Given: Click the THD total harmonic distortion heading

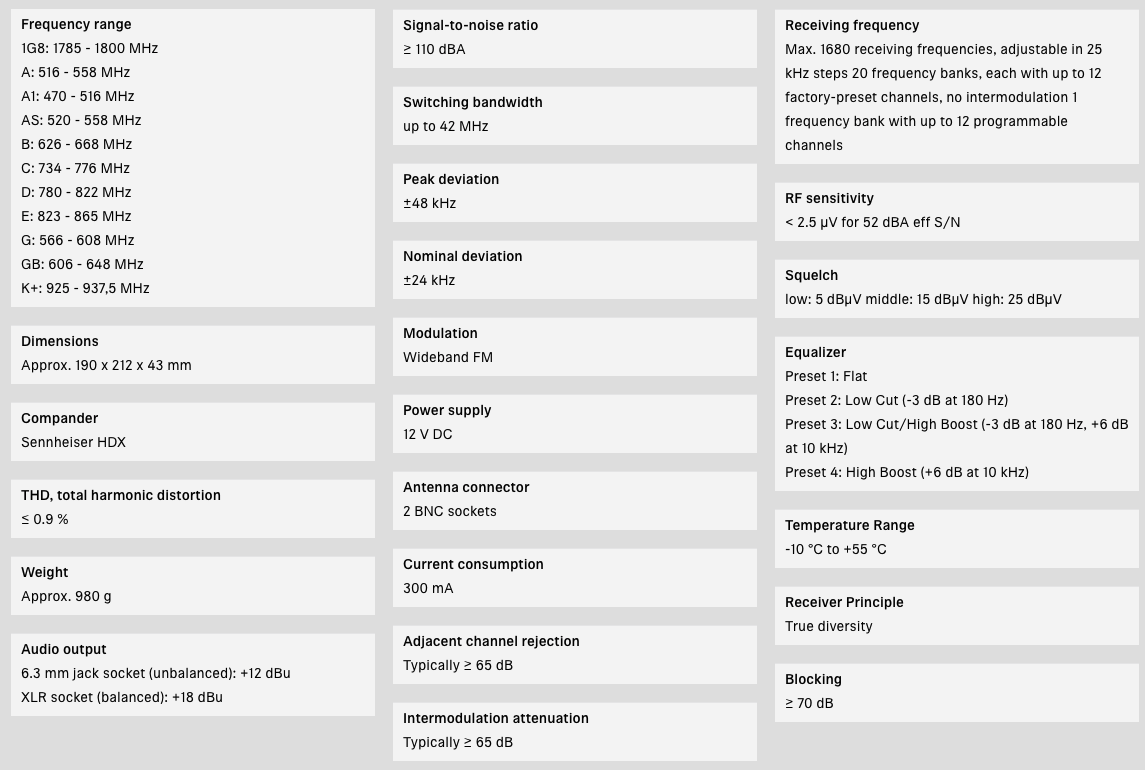Looking at the screenshot, I should pos(121,495).
